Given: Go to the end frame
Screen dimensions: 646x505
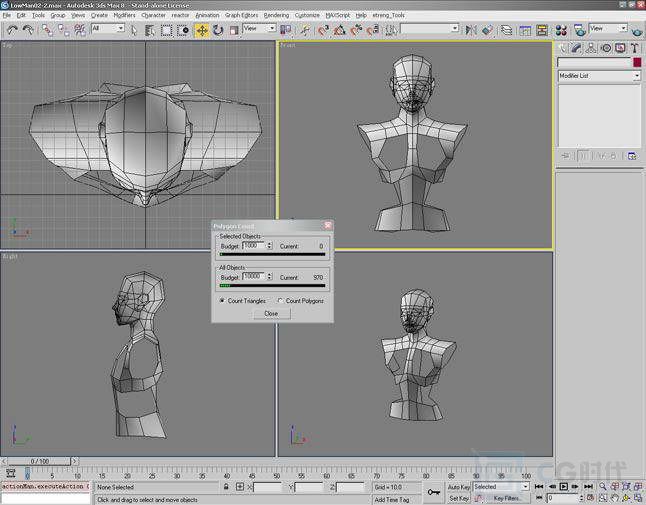Looking at the screenshot, I should click(588, 486).
